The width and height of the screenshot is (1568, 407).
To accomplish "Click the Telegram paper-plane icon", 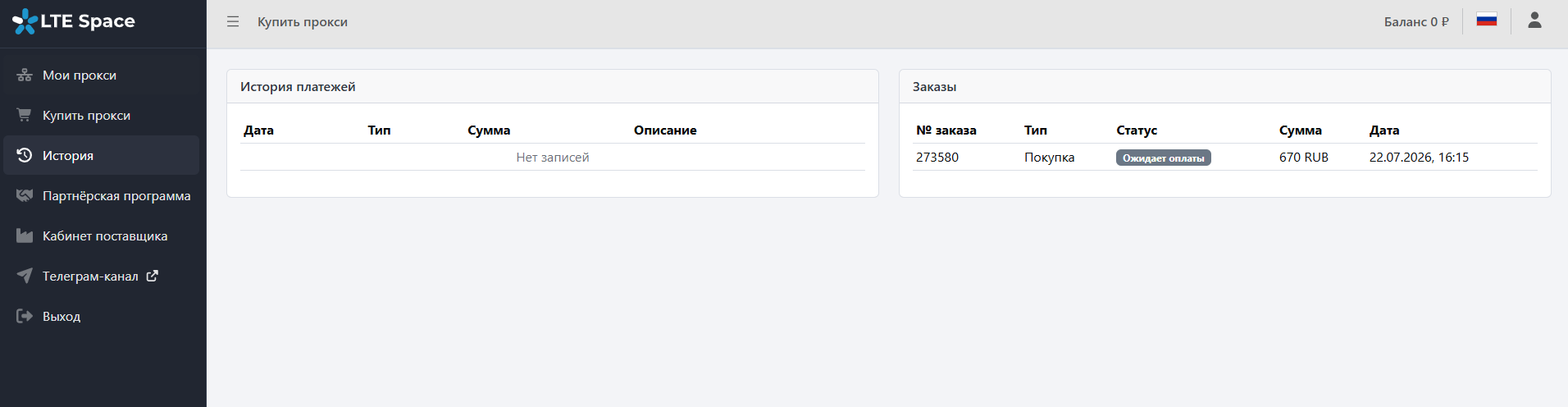I will coord(25,276).
